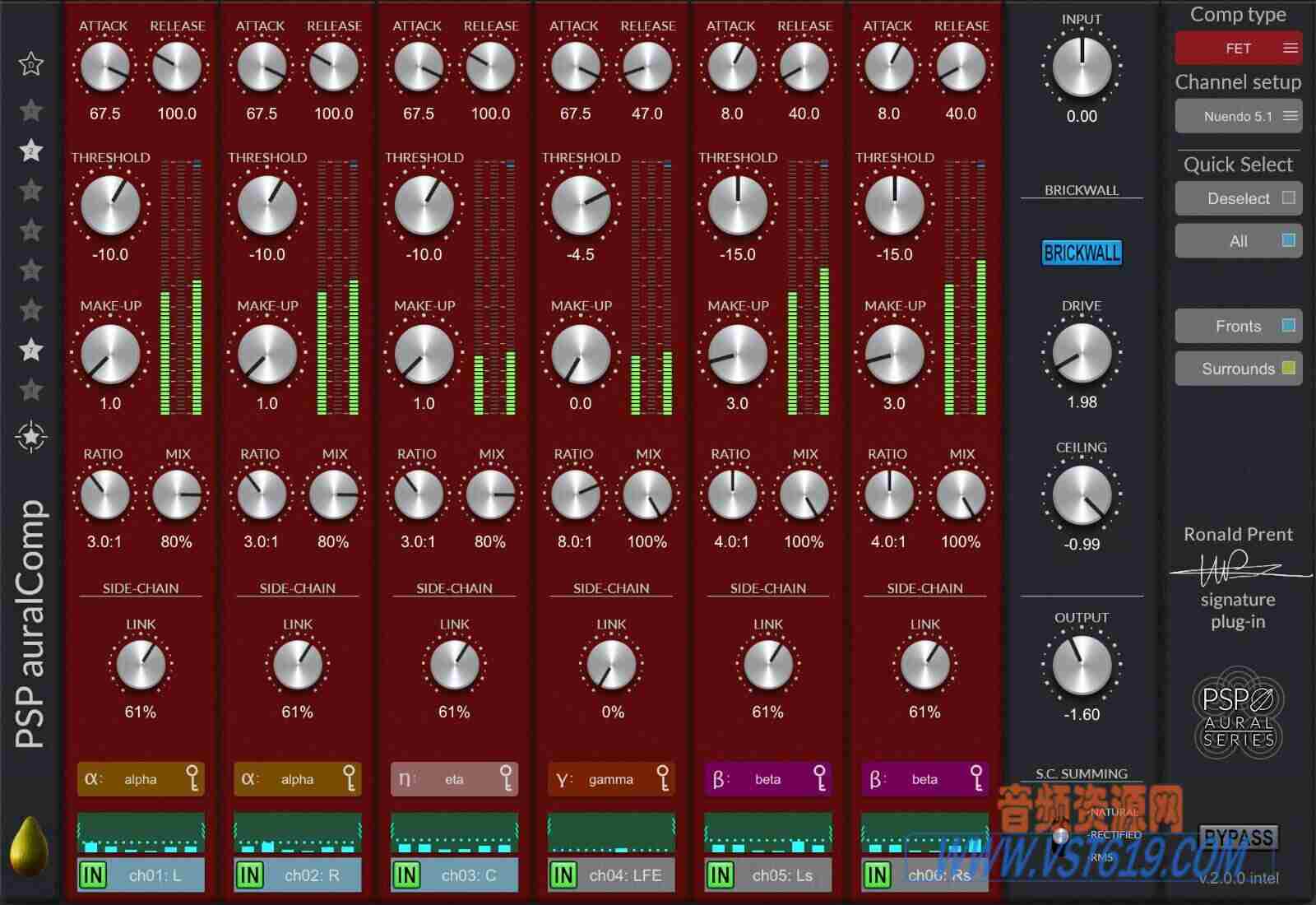Viewport: 1316px width, 905px height.
Task: Click the Deselect checkbox
Action: (1288, 197)
